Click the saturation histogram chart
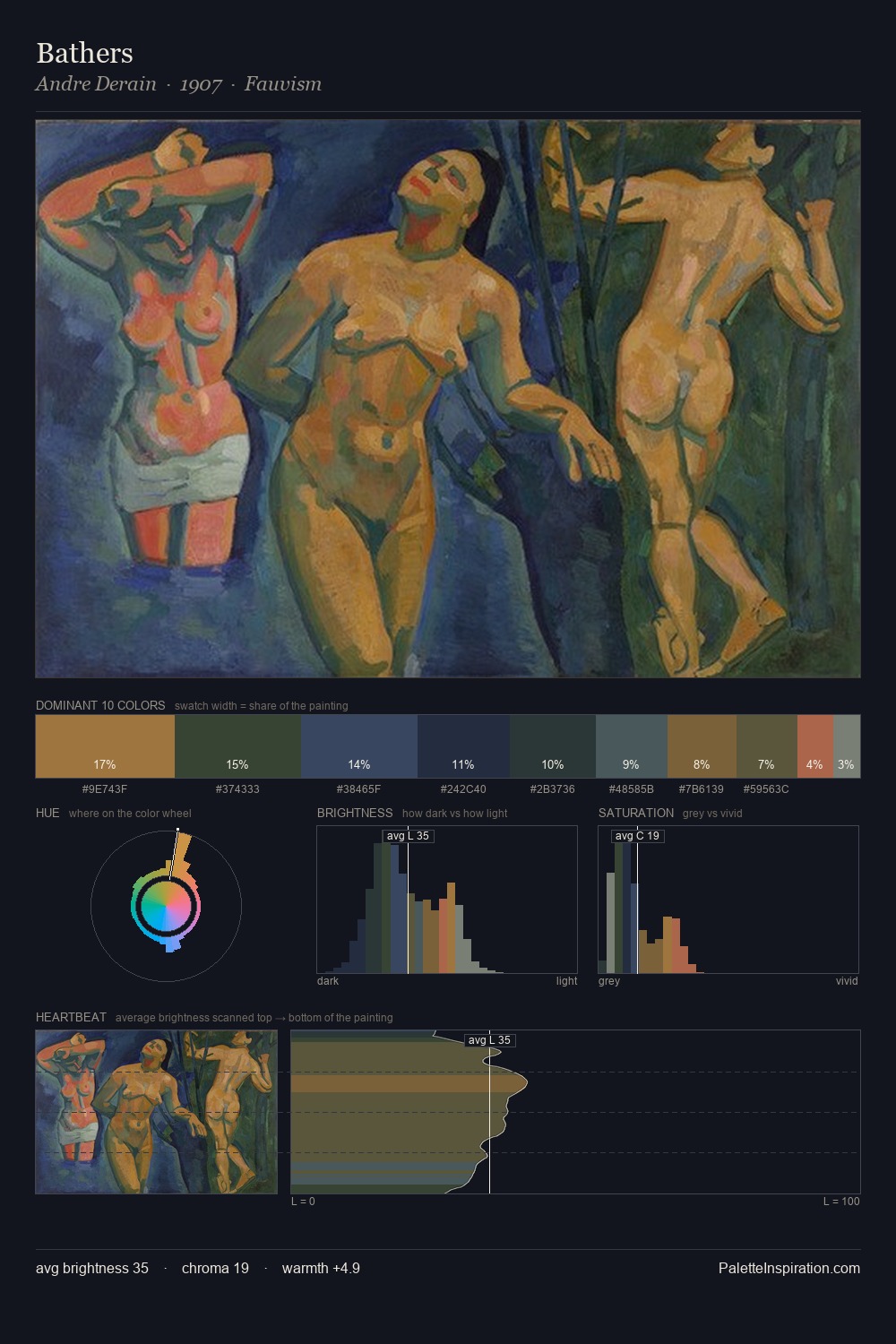896x1344 pixels. tap(728, 900)
